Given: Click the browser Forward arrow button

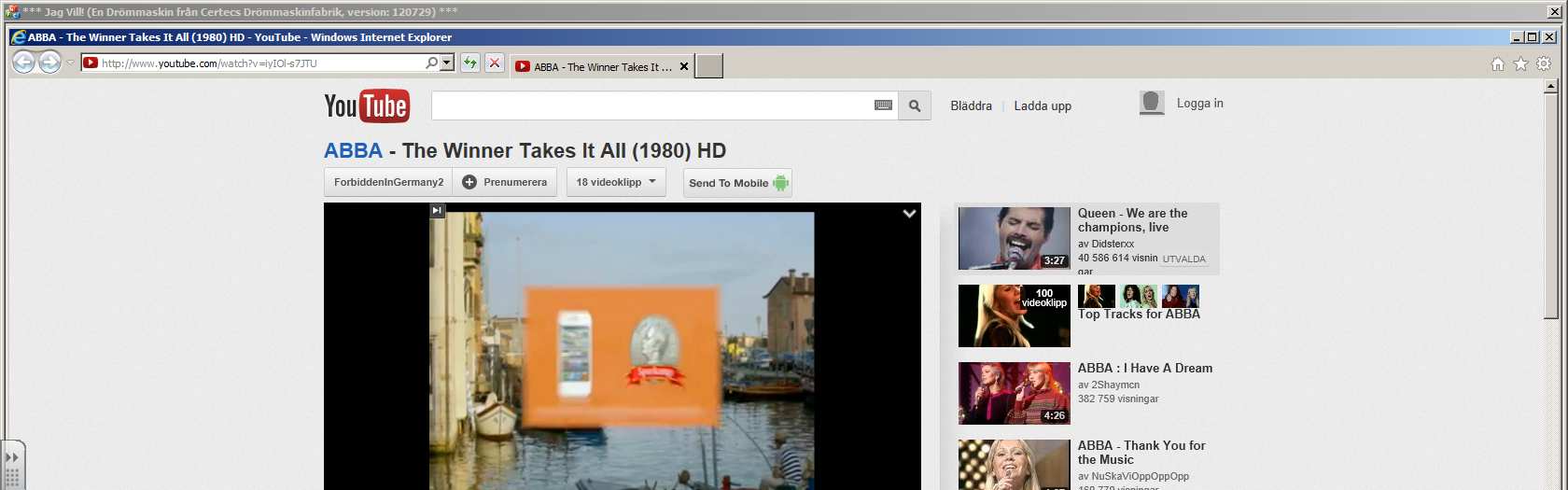Looking at the screenshot, I should coord(49,63).
